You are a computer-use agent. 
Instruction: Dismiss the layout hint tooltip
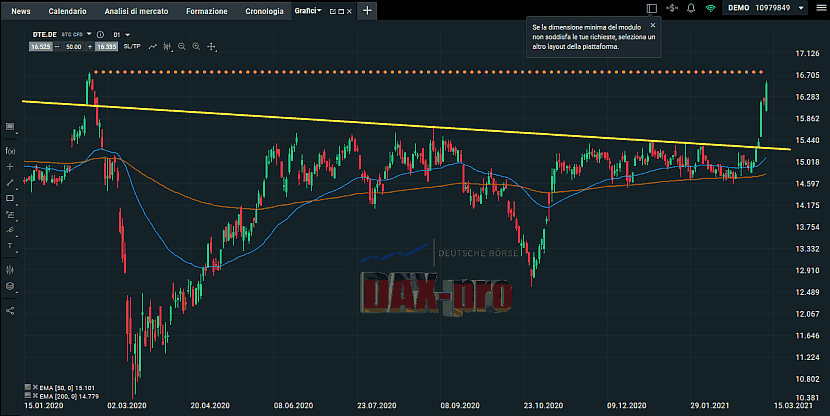click(653, 25)
